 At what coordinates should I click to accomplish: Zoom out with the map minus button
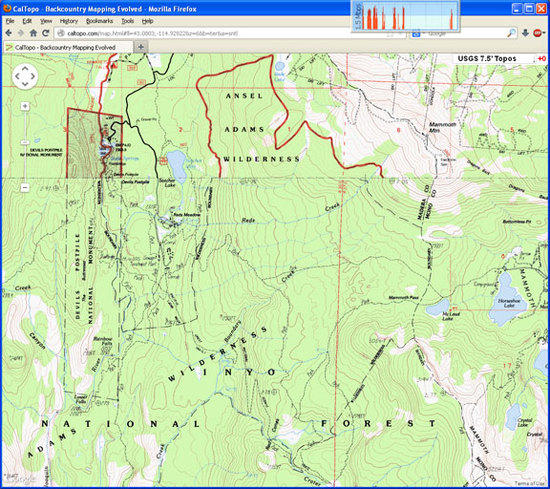(25, 187)
